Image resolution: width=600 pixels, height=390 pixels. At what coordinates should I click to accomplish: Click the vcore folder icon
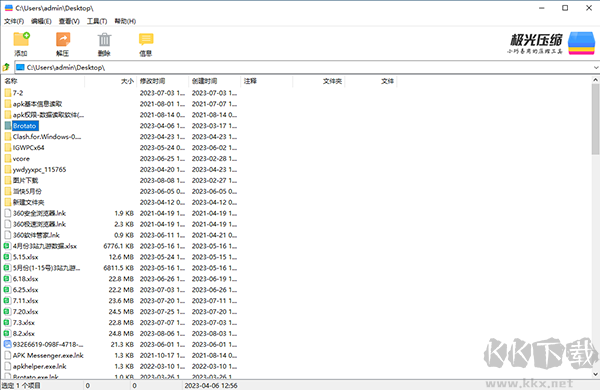coord(8,158)
